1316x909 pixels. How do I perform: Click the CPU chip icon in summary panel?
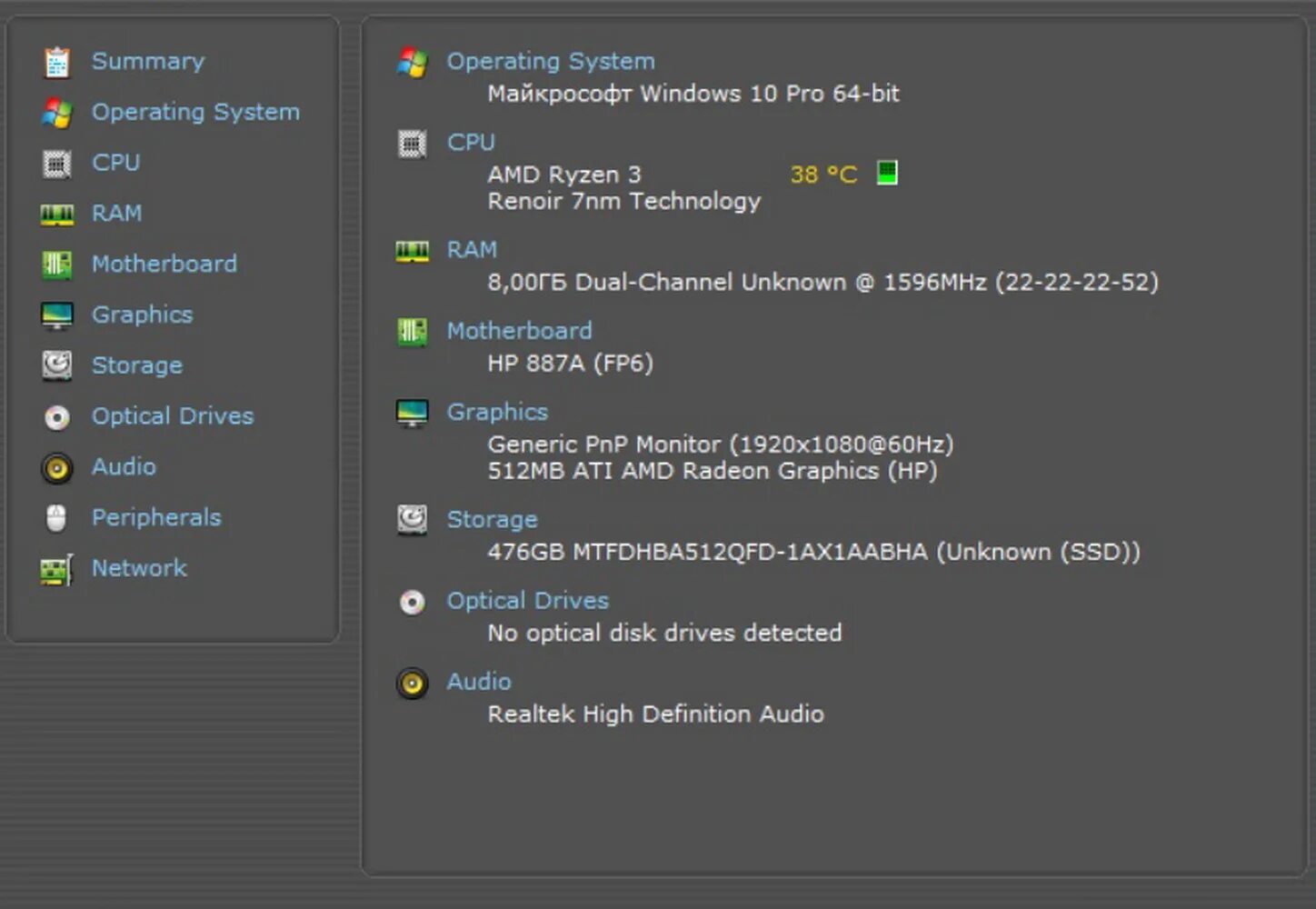[412, 144]
